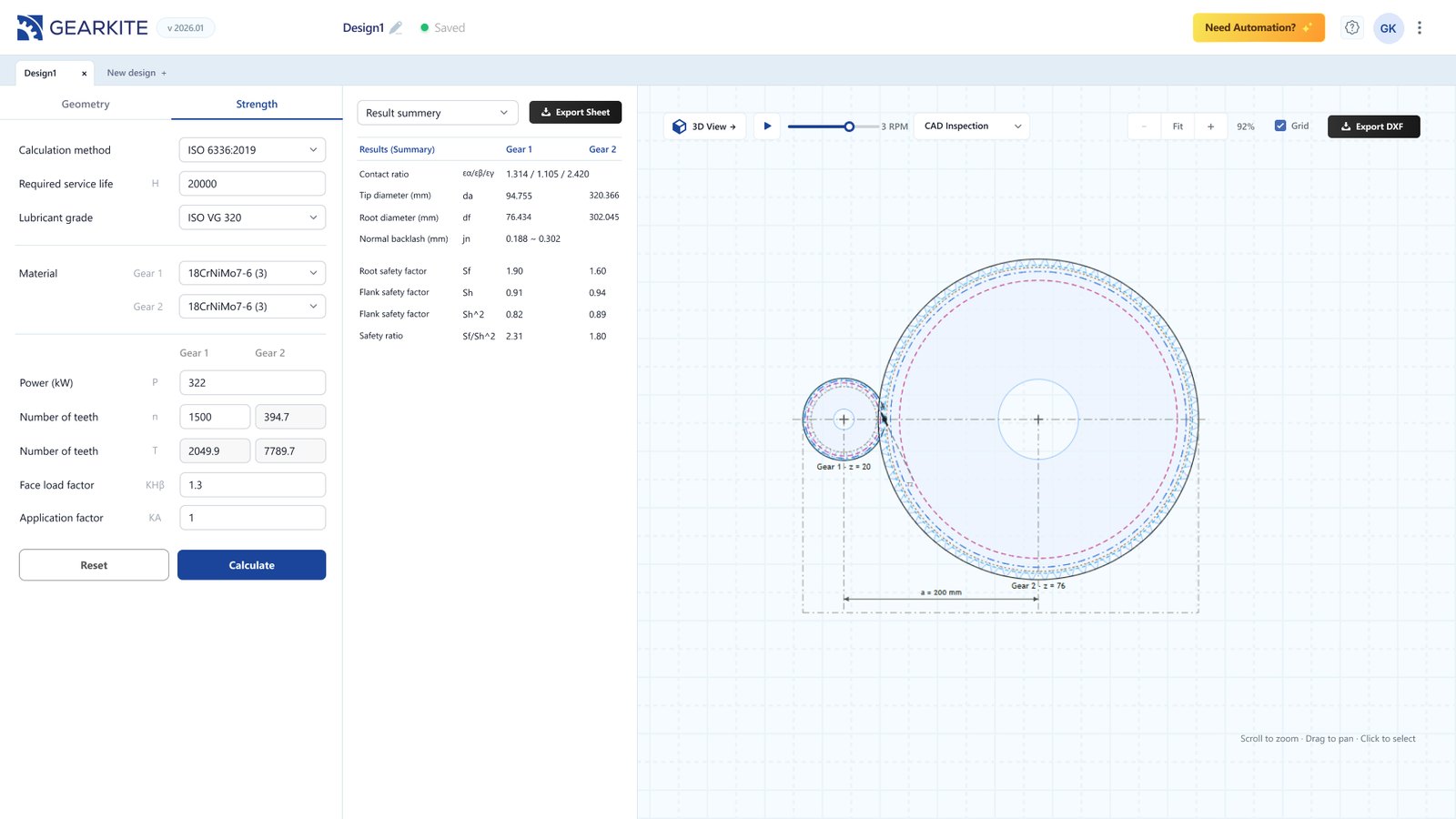
Task: Click the Gear 2 z = 76 label
Action: click(x=1038, y=586)
